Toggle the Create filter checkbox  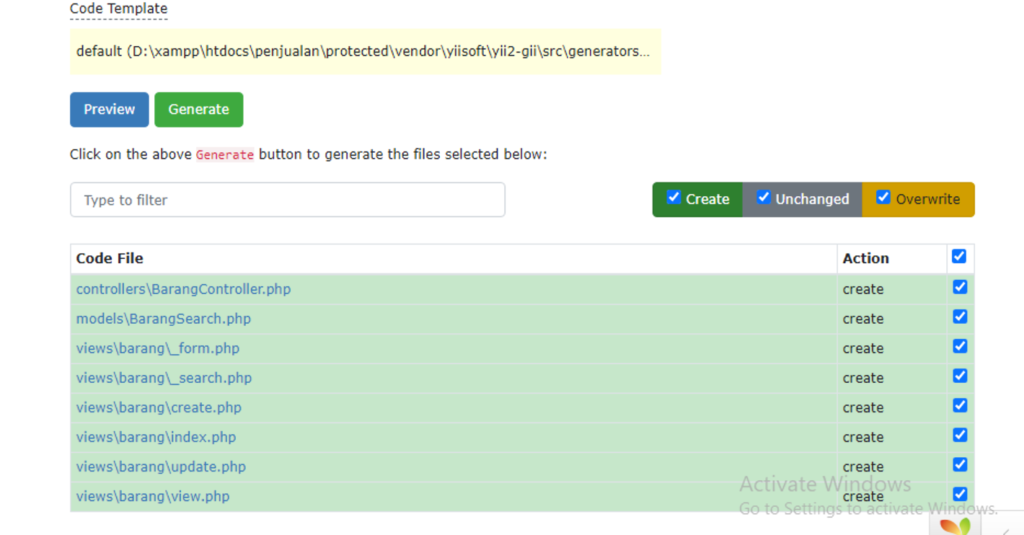674,197
